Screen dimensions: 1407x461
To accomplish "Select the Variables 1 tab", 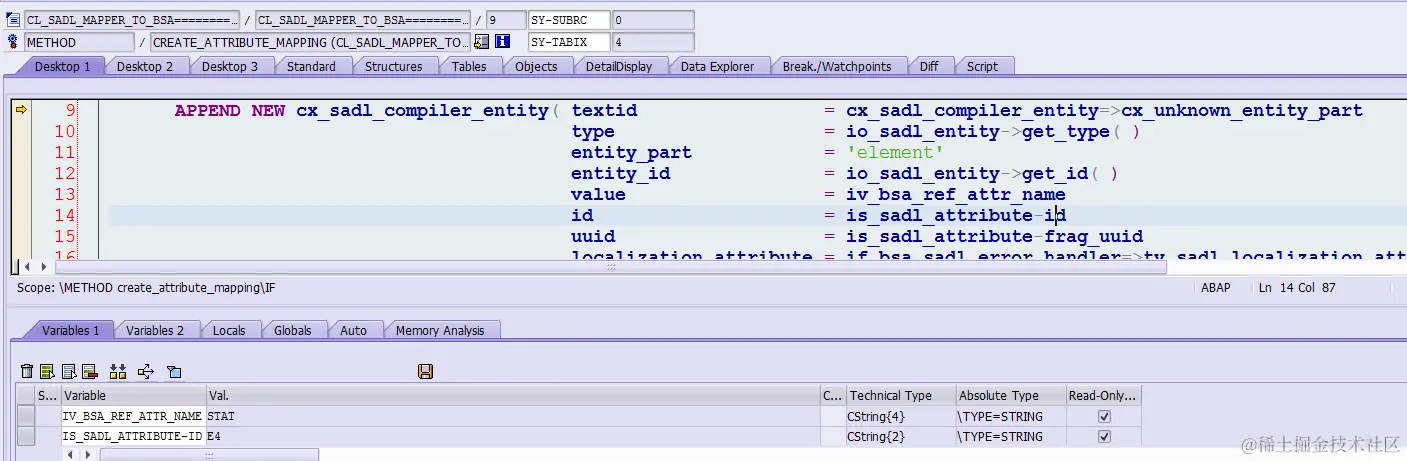I will coord(70,330).
